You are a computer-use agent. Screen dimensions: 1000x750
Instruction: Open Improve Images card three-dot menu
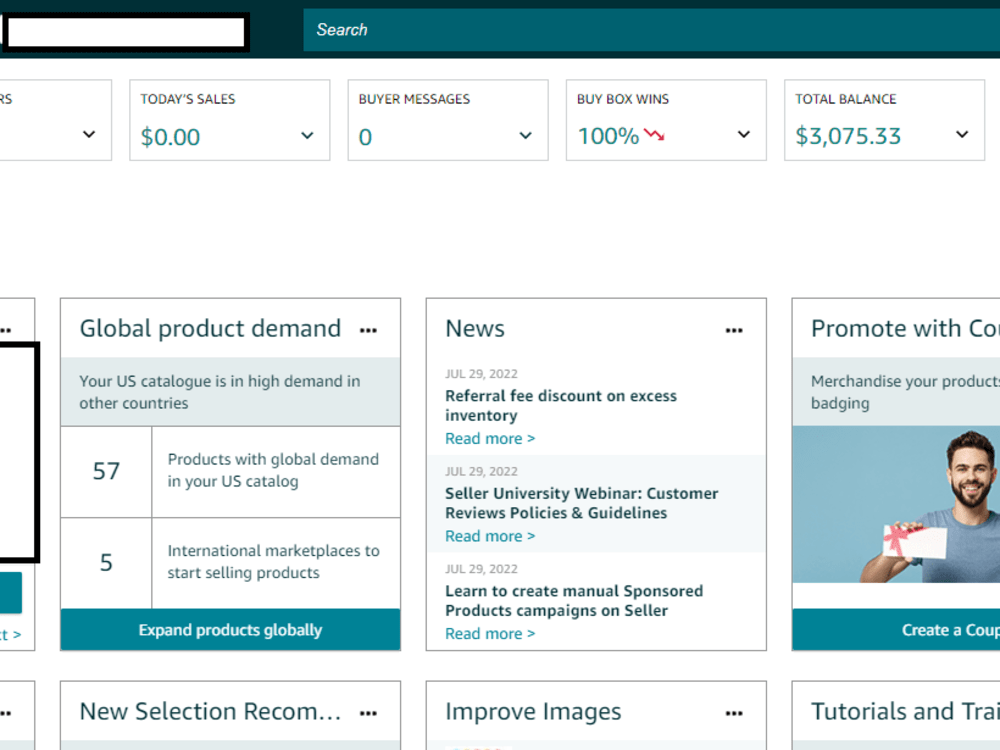click(x=734, y=713)
